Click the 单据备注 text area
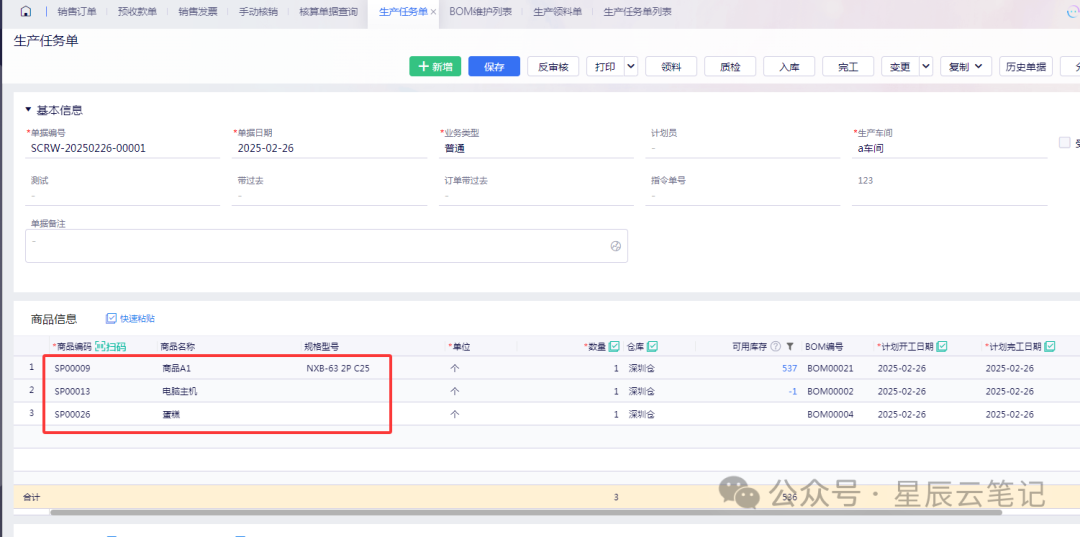 pyautogui.click(x=326, y=246)
